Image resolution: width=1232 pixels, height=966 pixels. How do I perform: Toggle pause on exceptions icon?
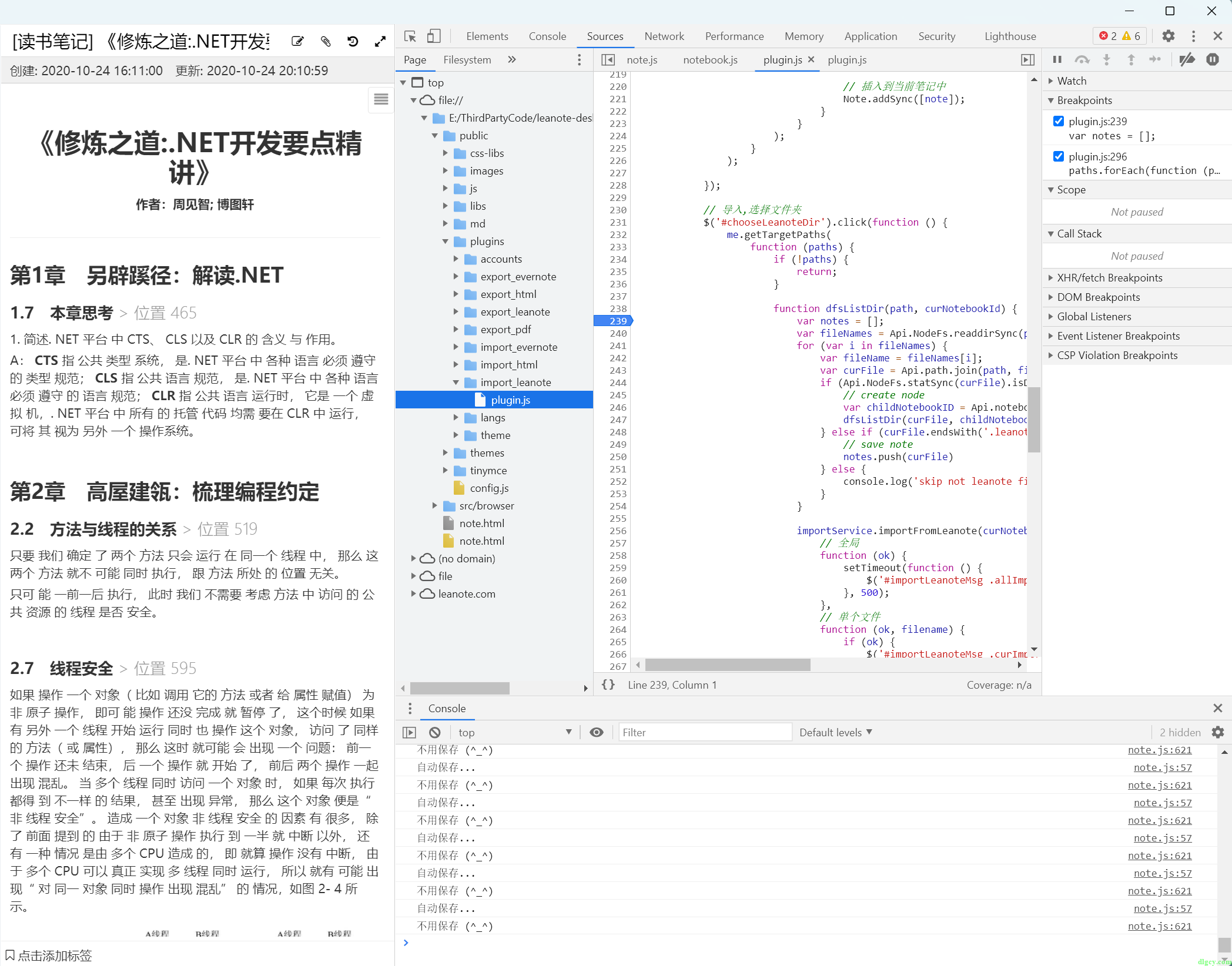[1213, 59]
